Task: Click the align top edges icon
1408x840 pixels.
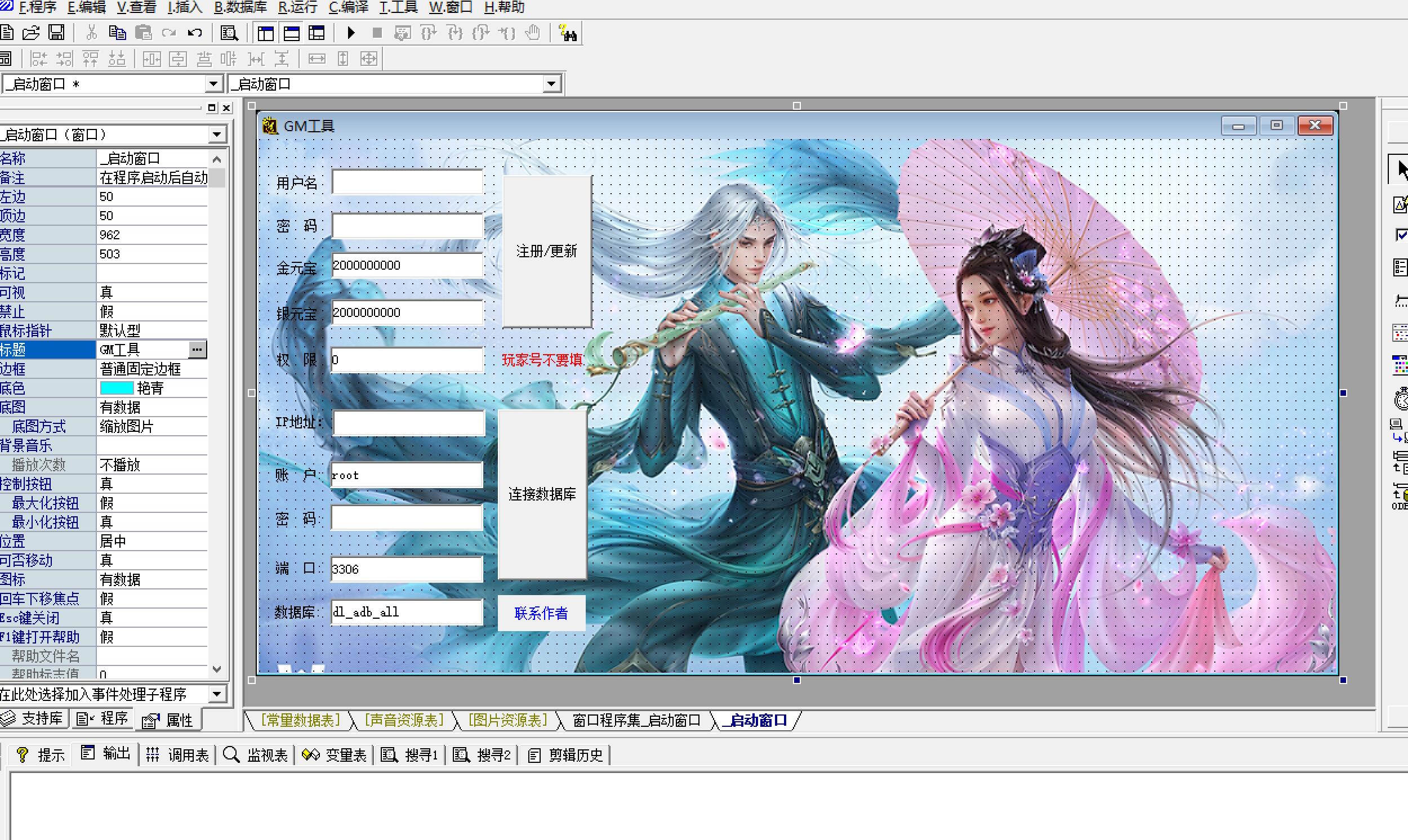Action: tap(91, 59)
